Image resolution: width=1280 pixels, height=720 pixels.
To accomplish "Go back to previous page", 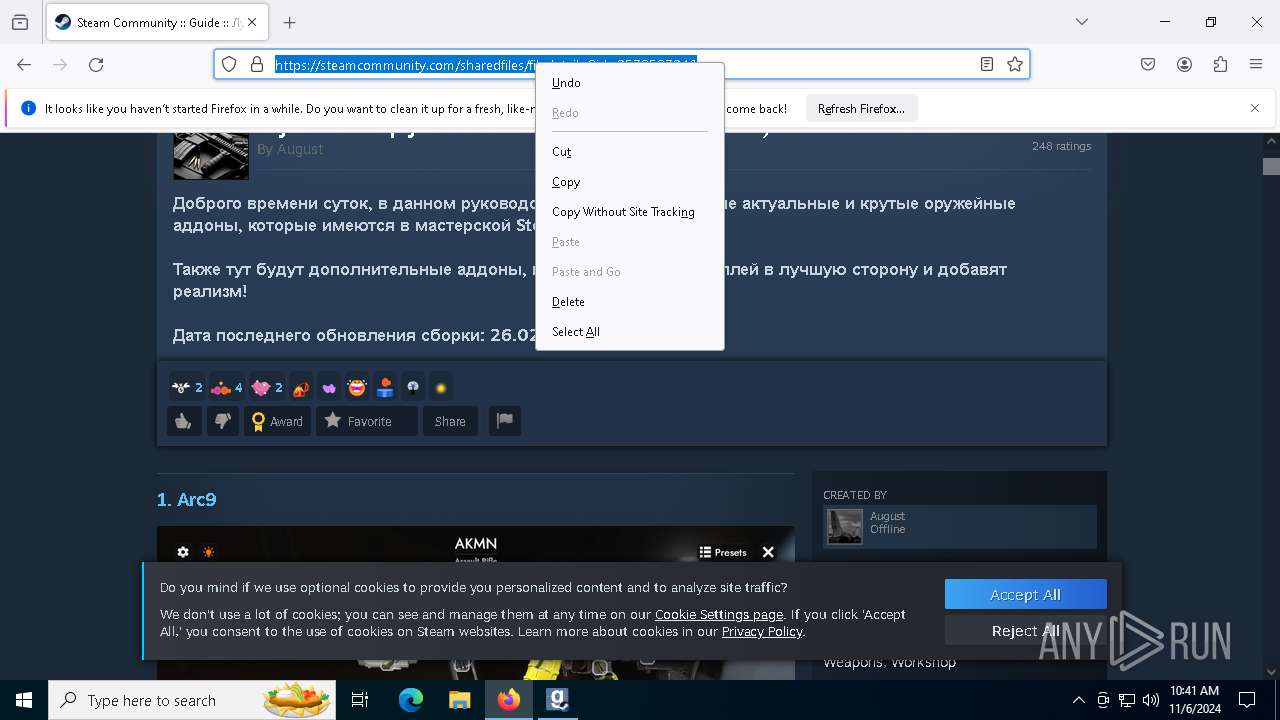I will point(24,64).
